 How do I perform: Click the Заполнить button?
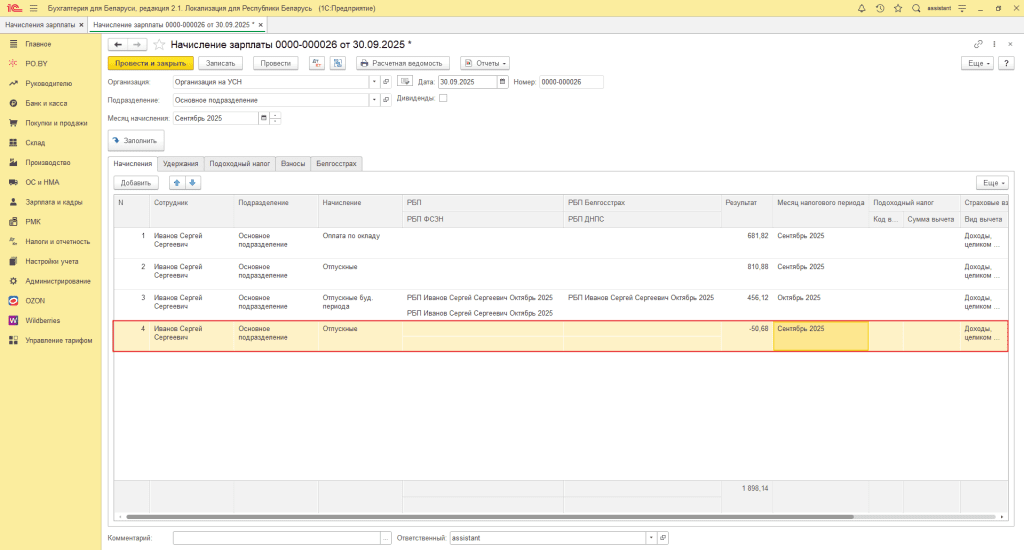(135, 141)
